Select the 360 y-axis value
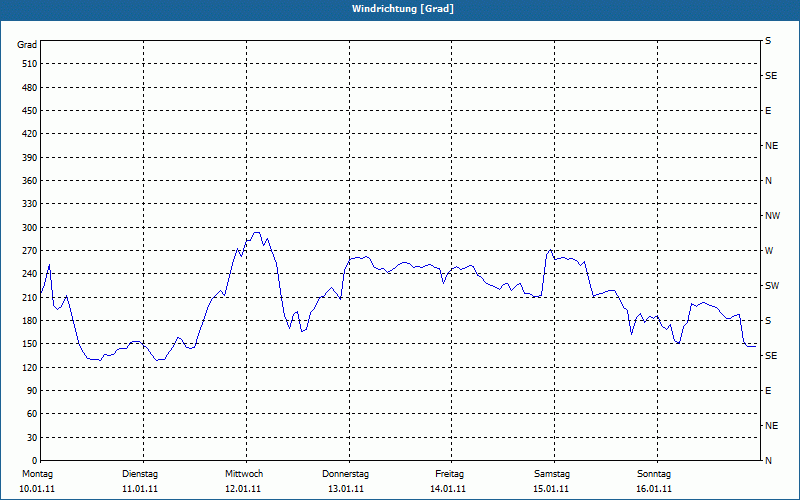Viewport: 800px width, 500px height. (x=30, y=181)
